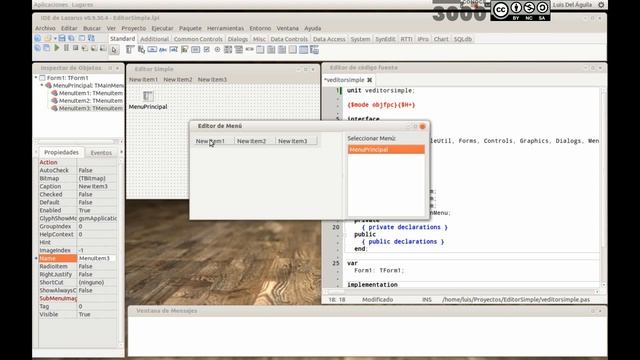Open the Data Access palette tab
The height and width of the screenshot is (360, 640).
(x=329, y=39)
